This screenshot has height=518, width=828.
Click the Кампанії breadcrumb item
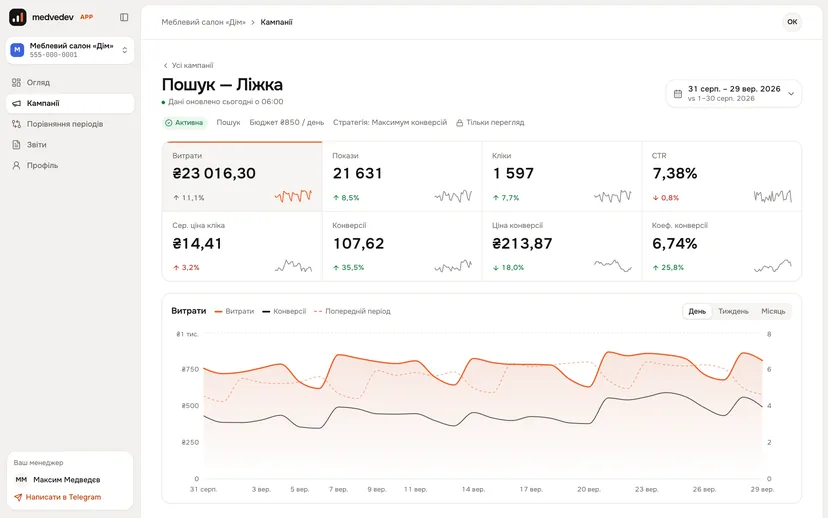click(x=276, y=22)
